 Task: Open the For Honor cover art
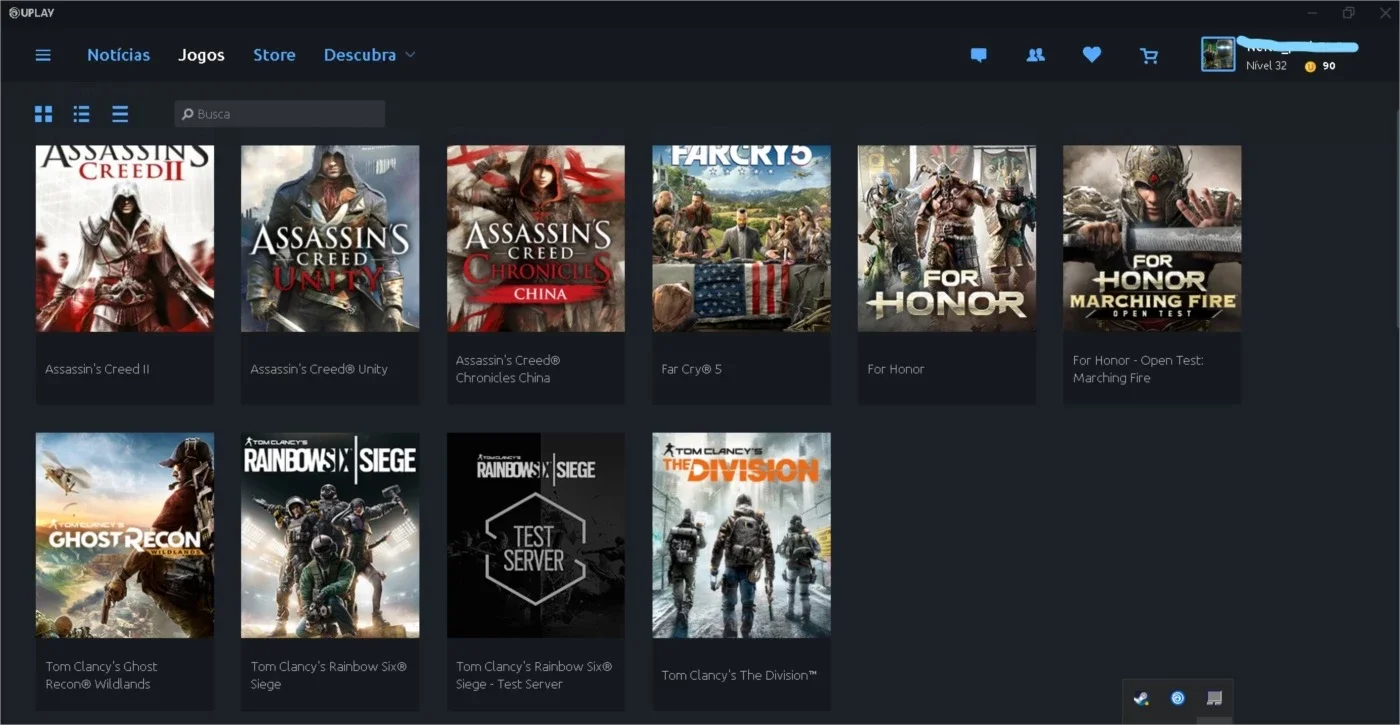pyautogui.click(x=947, y=238)
